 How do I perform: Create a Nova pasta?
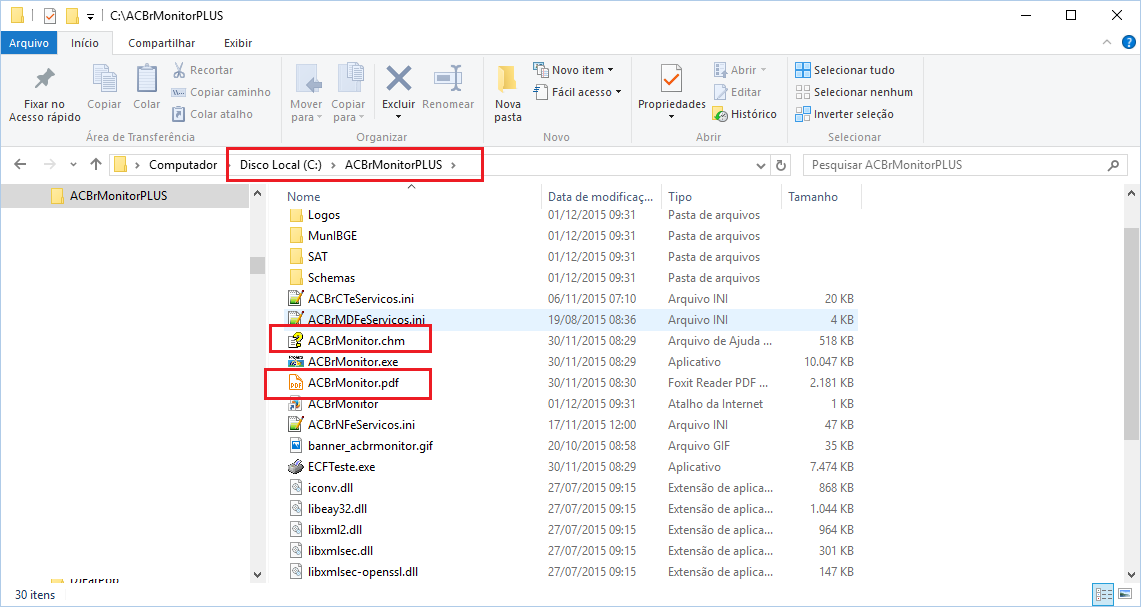point(508,93)
